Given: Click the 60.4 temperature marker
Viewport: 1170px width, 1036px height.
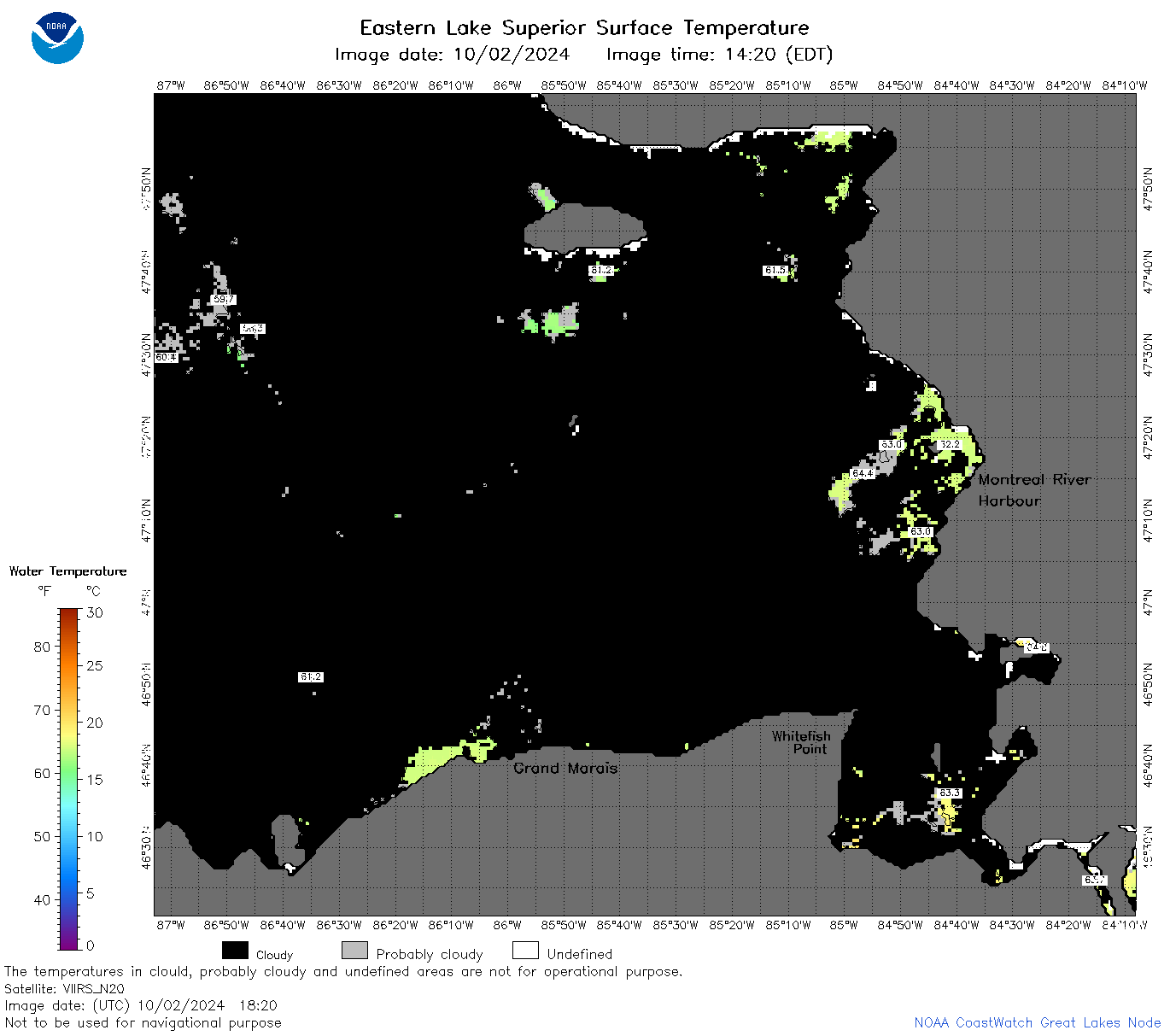Looking at the screenshot, I should point(167,357).
